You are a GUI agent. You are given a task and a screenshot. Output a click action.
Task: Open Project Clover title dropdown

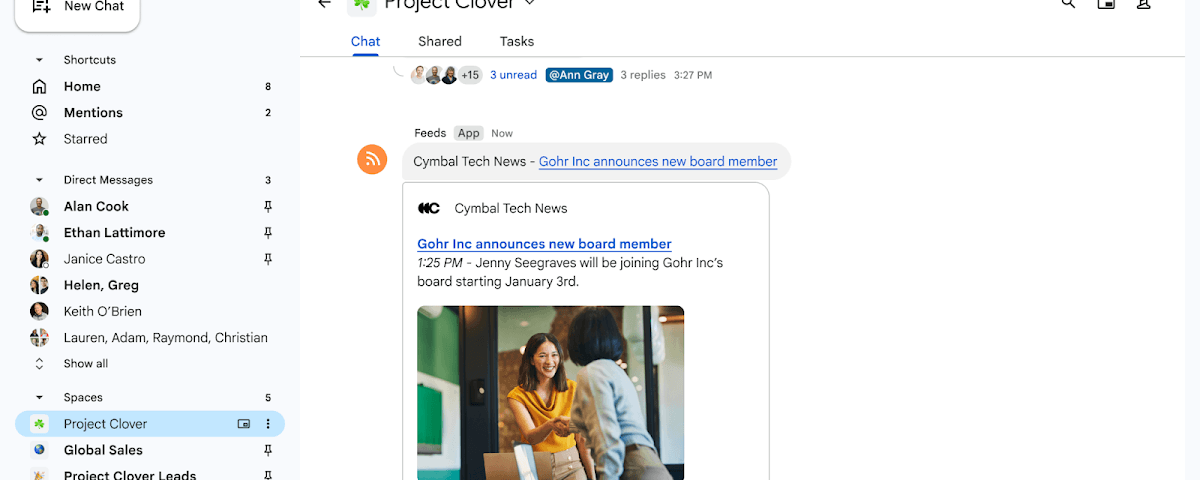[x=530, y=4]
